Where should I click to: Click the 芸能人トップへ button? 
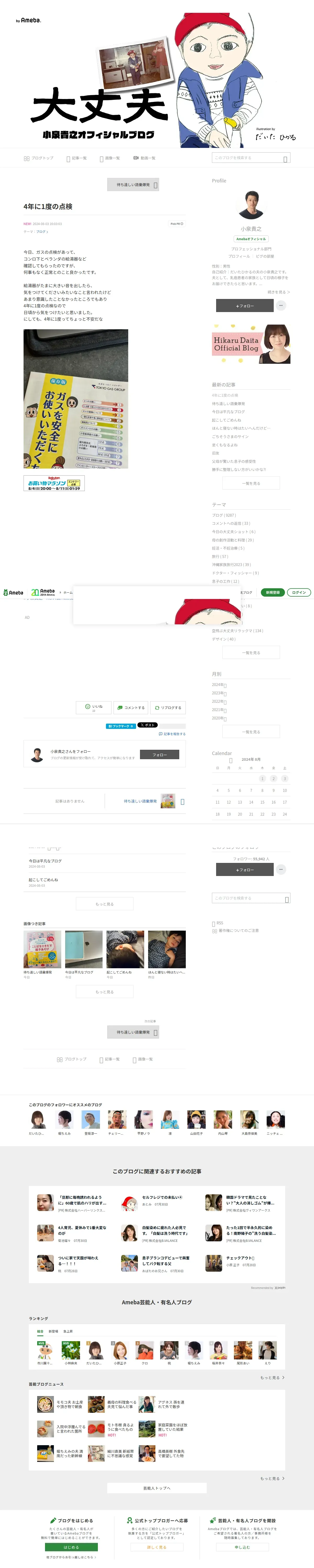tap(157, 1488)
